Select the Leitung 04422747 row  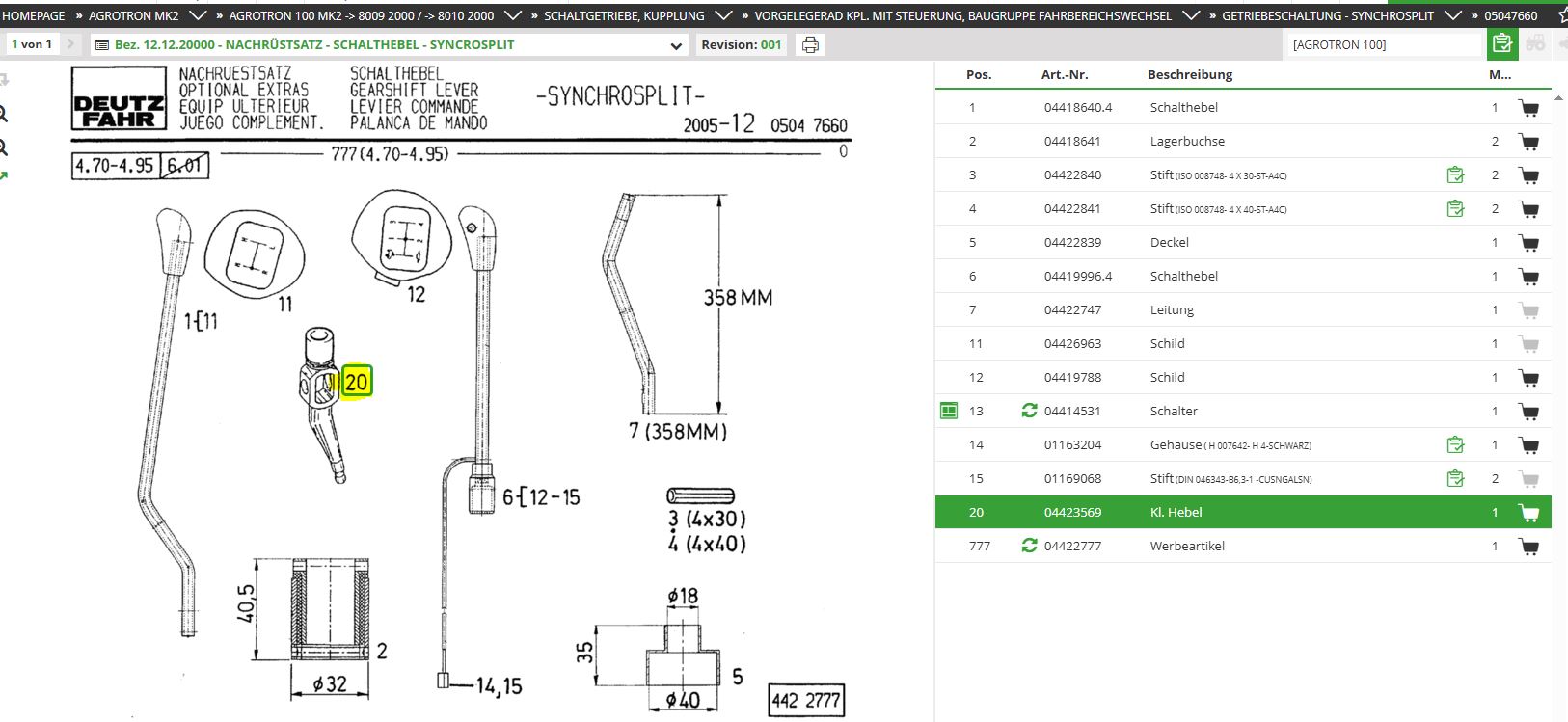coord(1243,309)
